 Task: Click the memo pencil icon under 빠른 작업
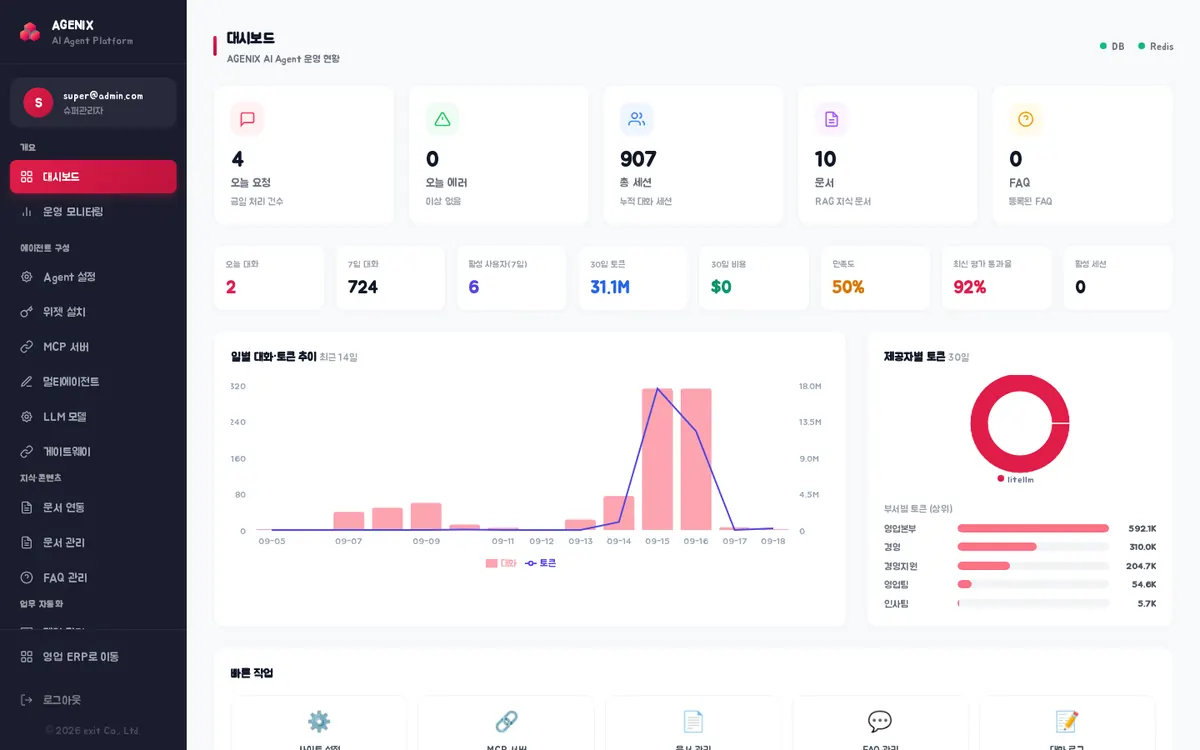[x=1067, y=722]
